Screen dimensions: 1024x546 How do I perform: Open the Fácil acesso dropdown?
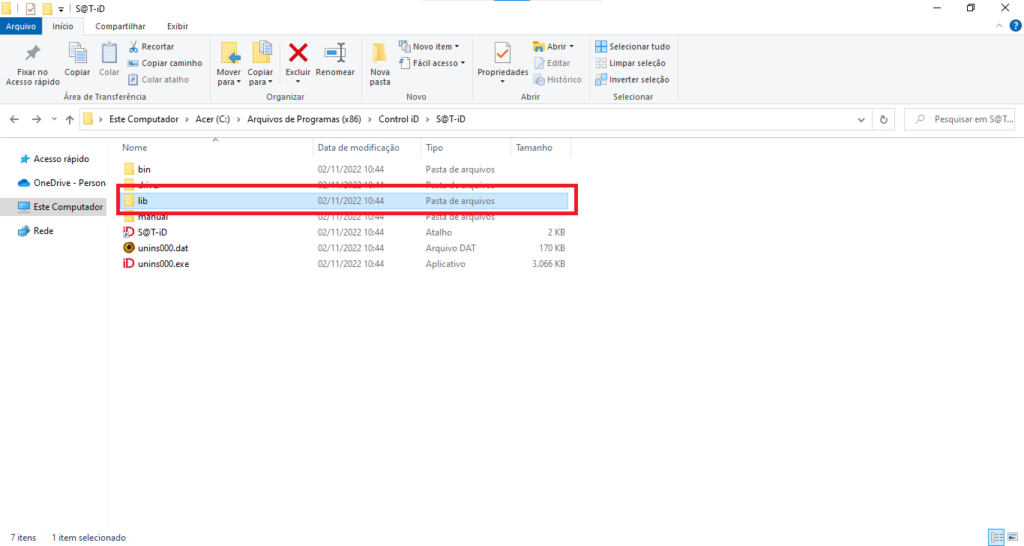point(432,63)
